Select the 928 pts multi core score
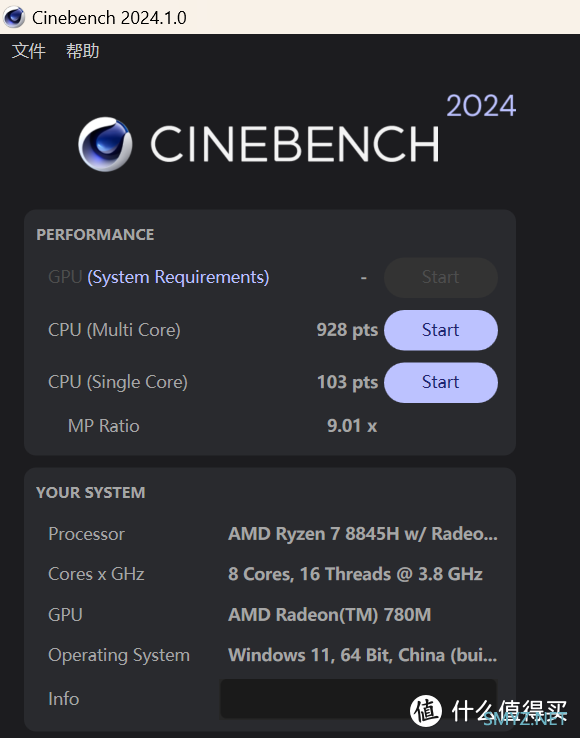Image resolution: width=580 pixels, height=738 pixels. [x=347, y=330]
